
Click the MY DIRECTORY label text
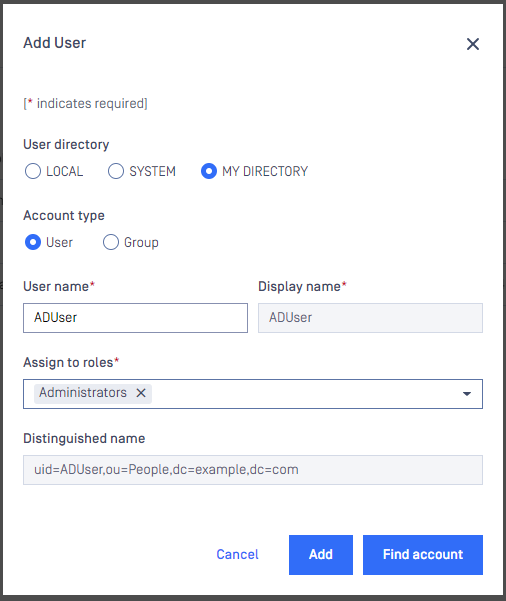click(265, 171)
